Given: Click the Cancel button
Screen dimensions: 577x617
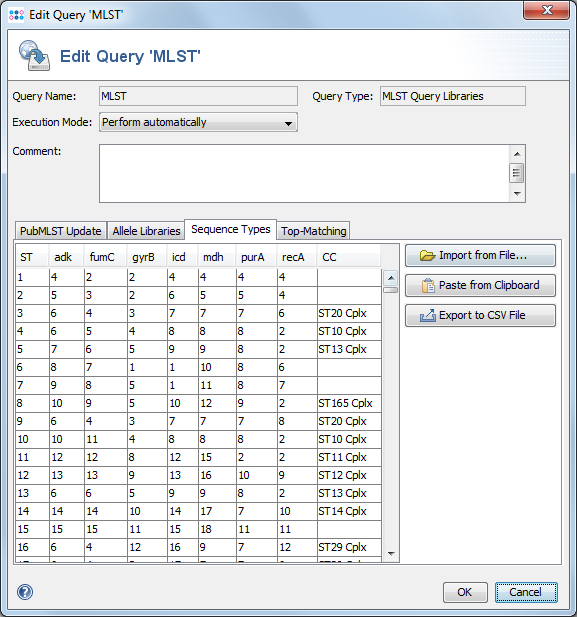Looking at the screenshot, I should 526,592.
